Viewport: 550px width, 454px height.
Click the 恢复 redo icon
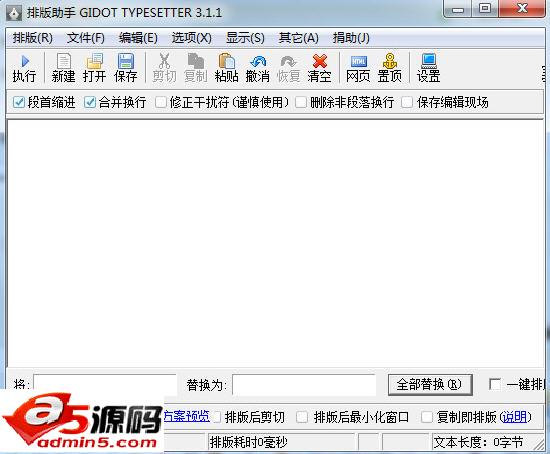(289, 68)
